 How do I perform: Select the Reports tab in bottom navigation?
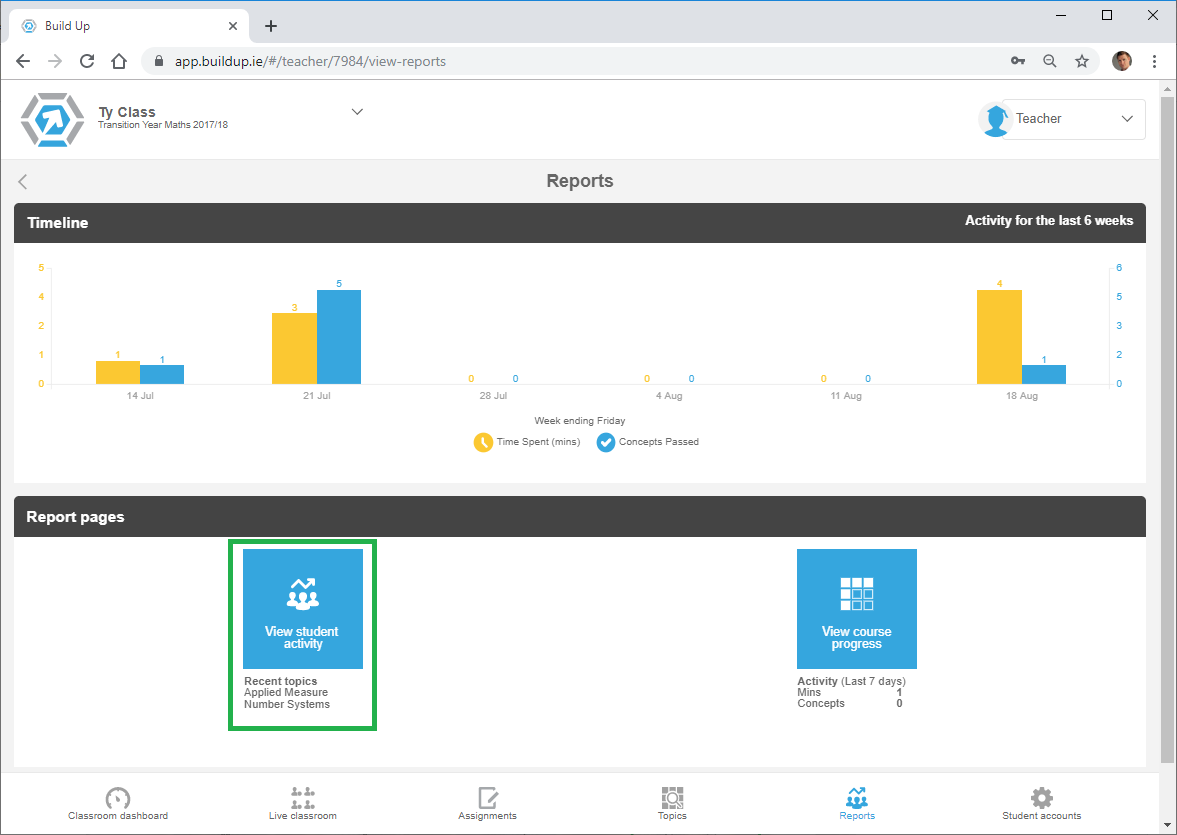tap(857, 802)
